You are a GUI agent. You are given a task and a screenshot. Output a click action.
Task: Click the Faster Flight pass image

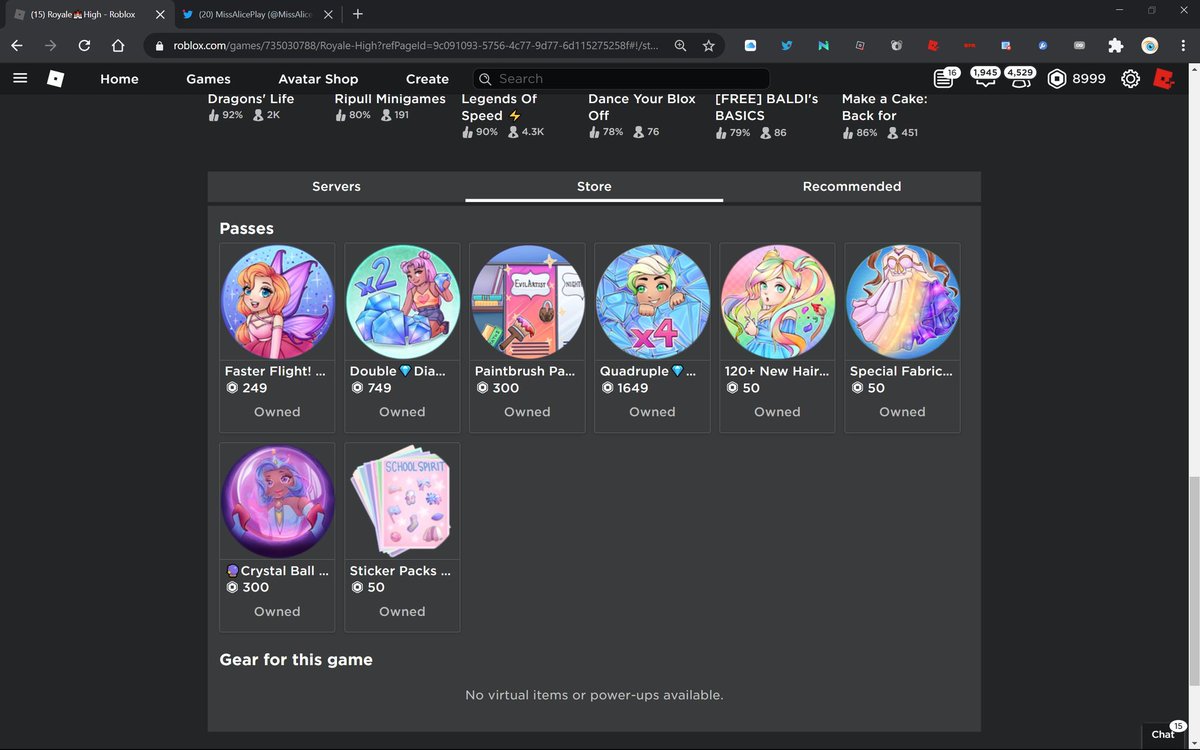pos(277,301)
